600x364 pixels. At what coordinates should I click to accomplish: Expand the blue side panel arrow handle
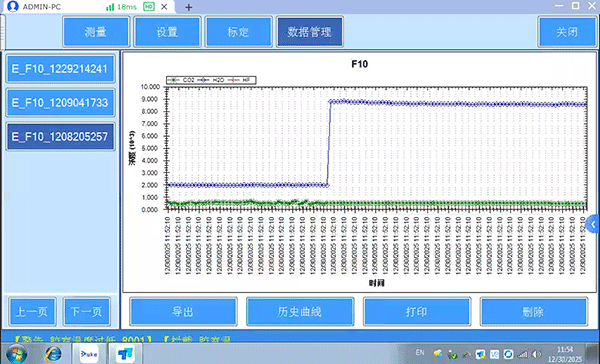pos(593,224)
